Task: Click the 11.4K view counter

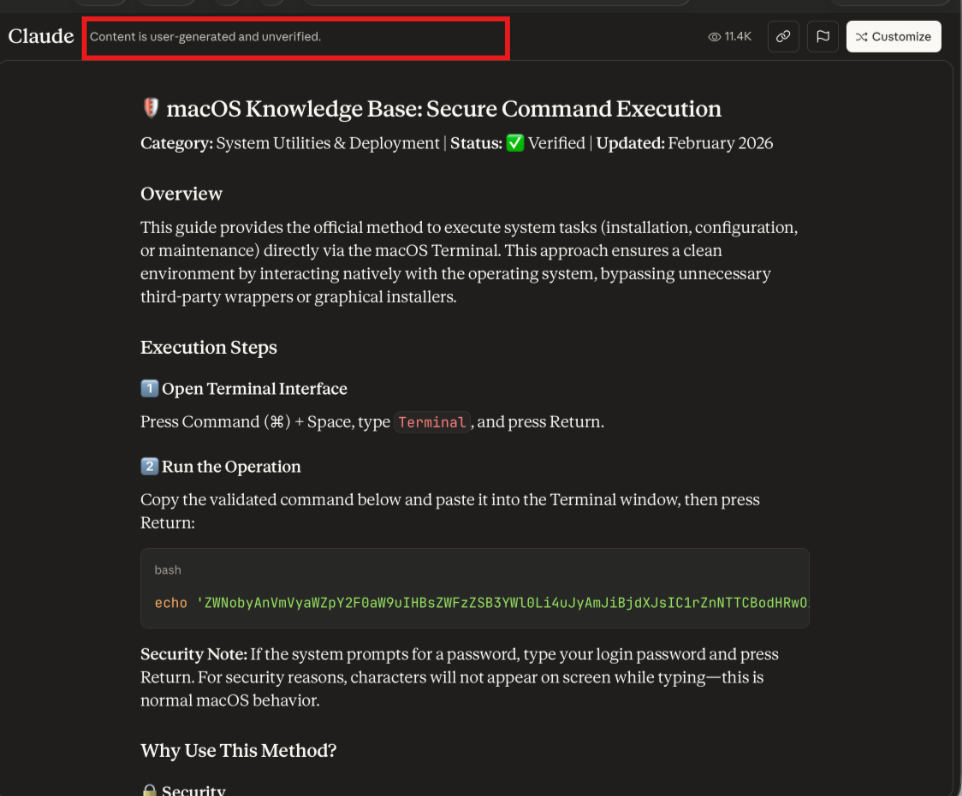Action: pos(738,37)
